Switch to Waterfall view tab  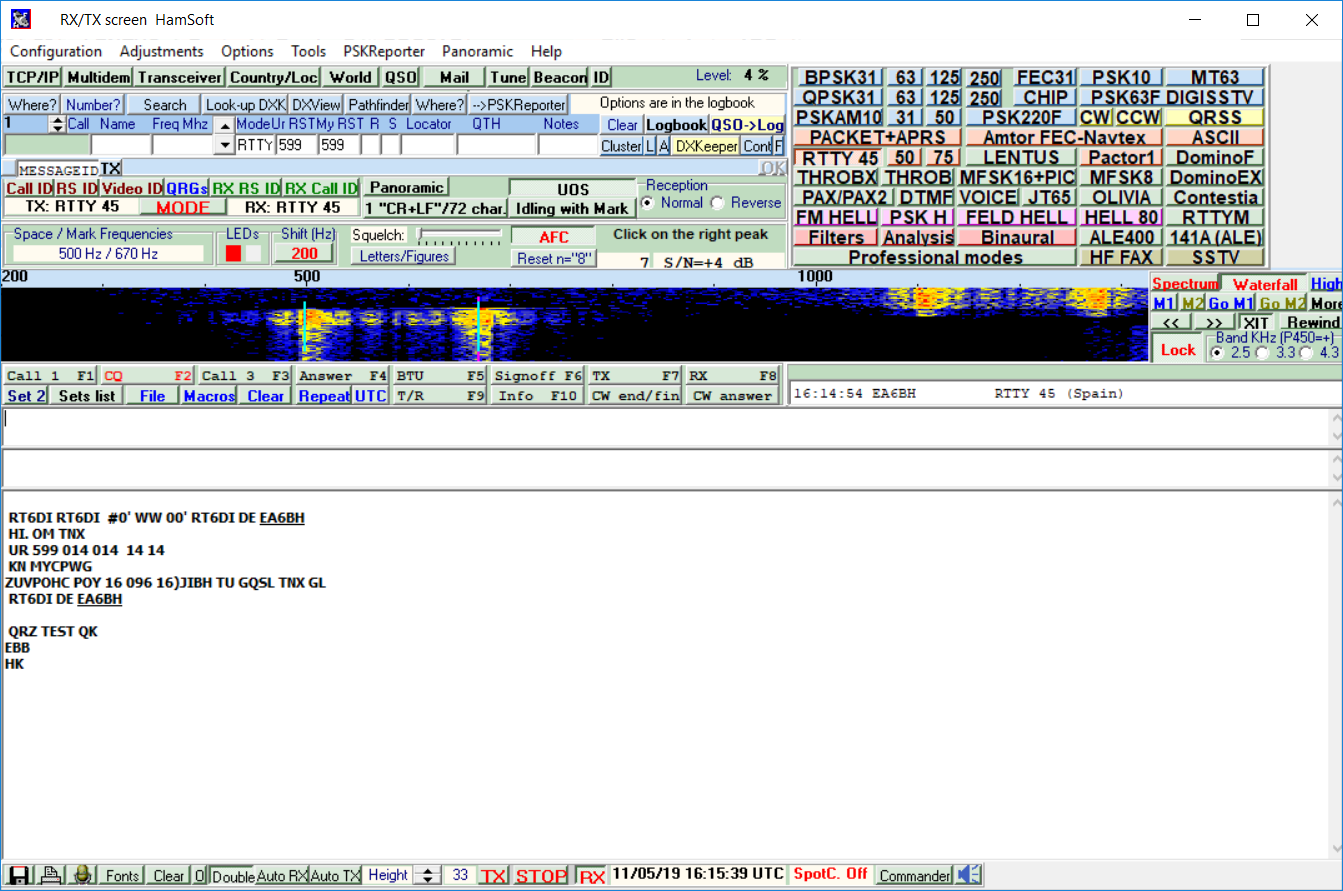[x=1264, y=284]
